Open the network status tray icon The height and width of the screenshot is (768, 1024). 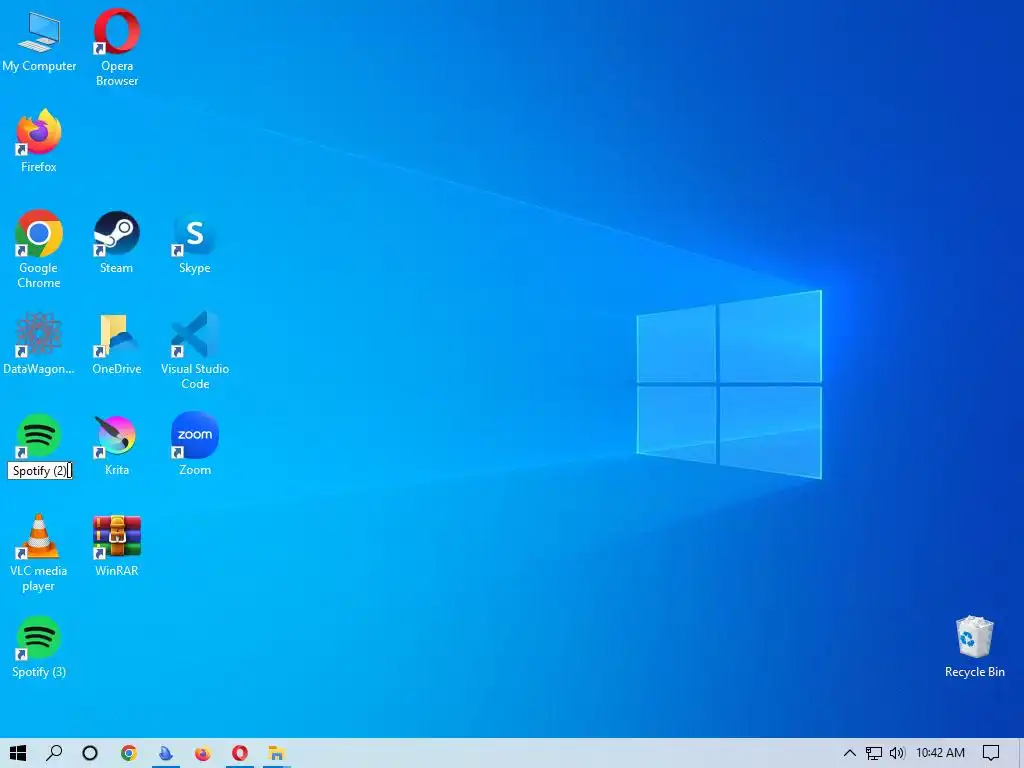pos(874,753)
